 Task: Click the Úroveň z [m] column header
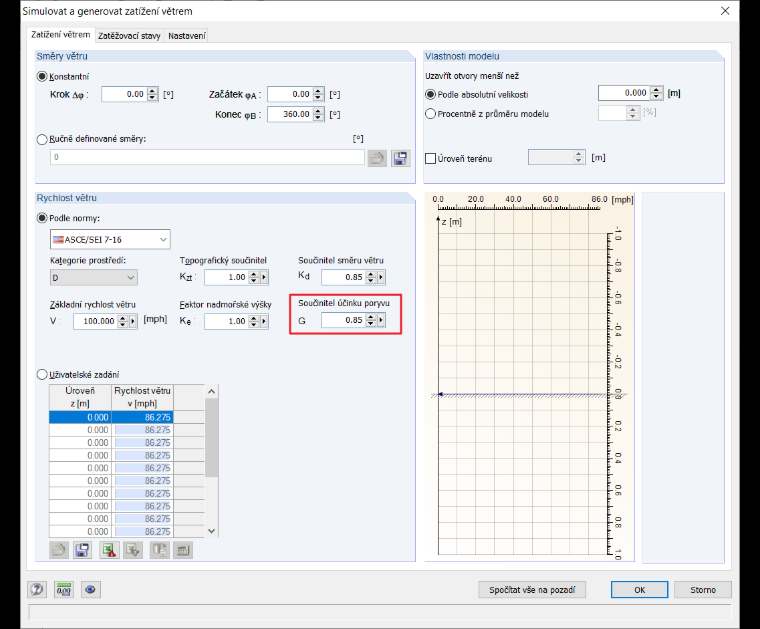click(x=80, y=397)
